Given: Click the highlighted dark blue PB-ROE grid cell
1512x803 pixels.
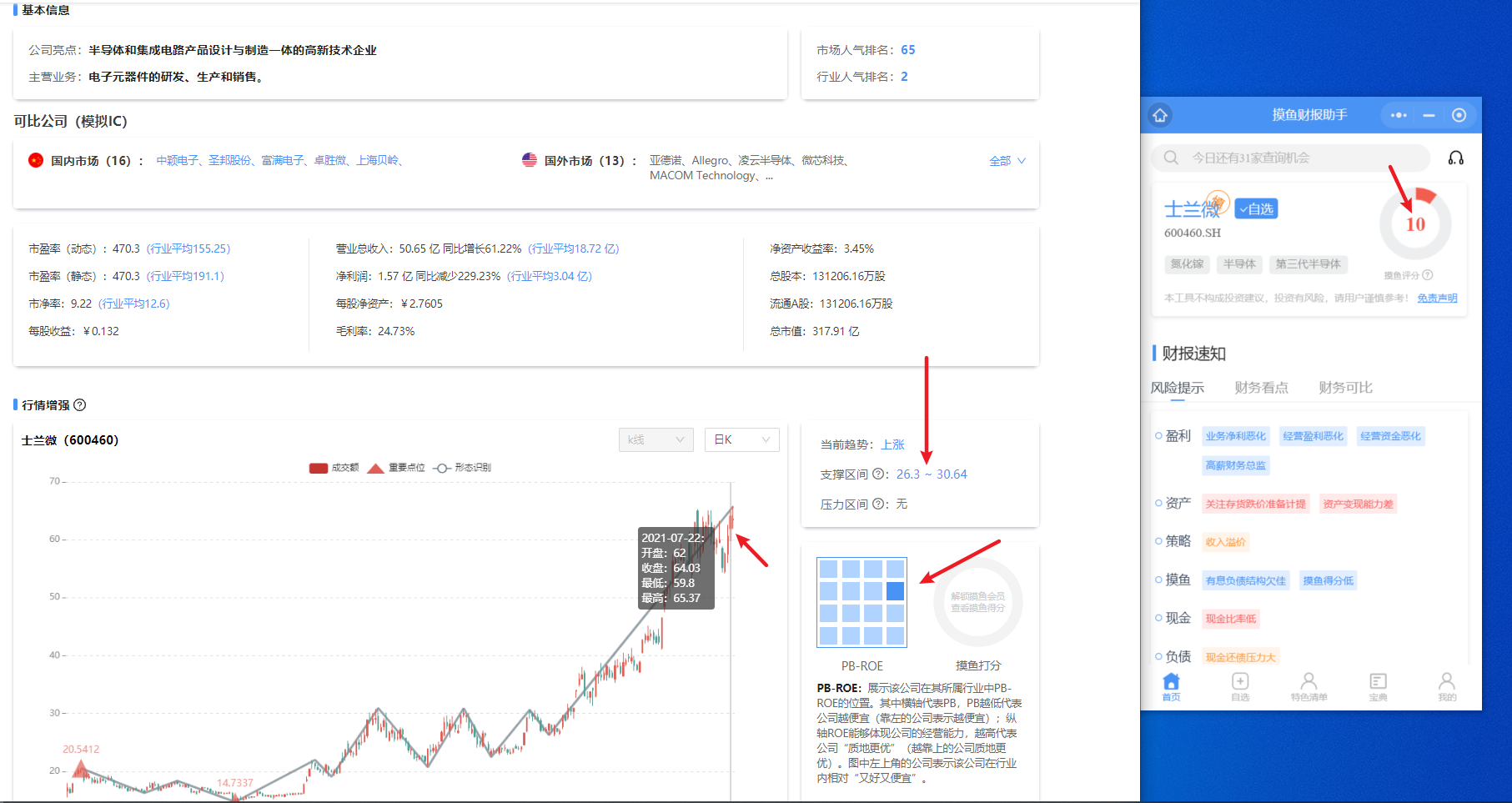Looking at the screenshot, I should pos(895,591).
